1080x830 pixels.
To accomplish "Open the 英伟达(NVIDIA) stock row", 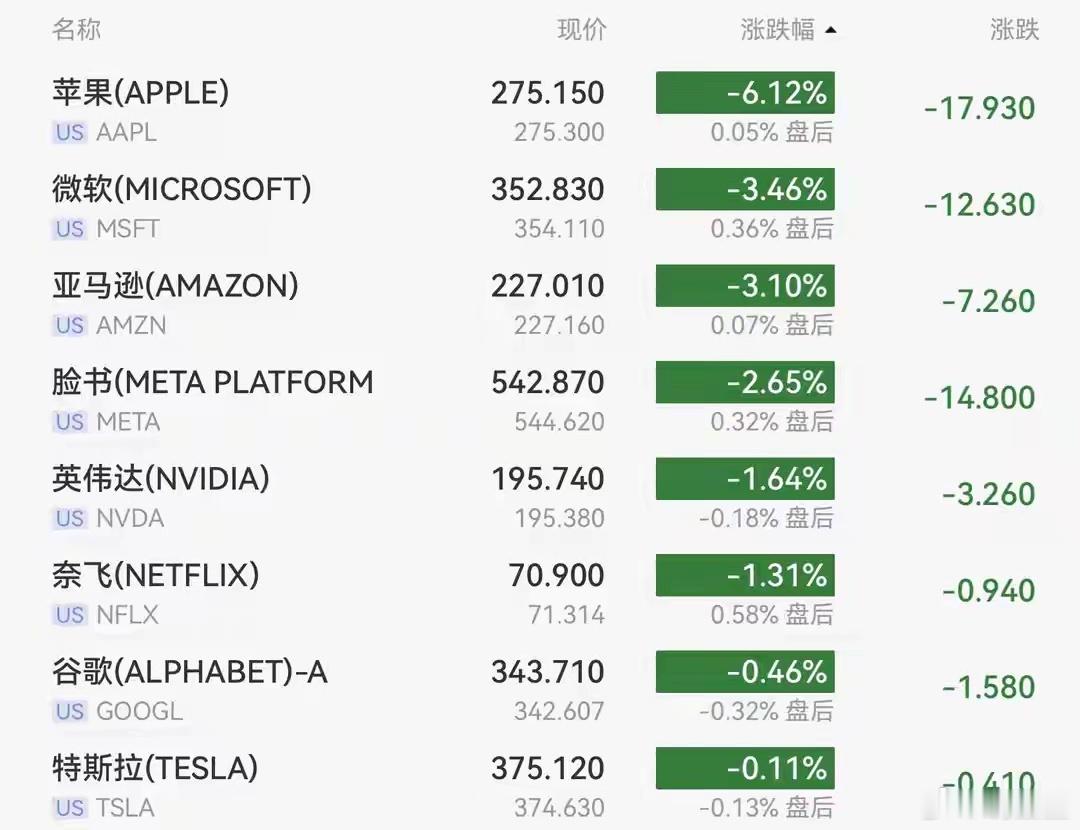I will (540, 496).
